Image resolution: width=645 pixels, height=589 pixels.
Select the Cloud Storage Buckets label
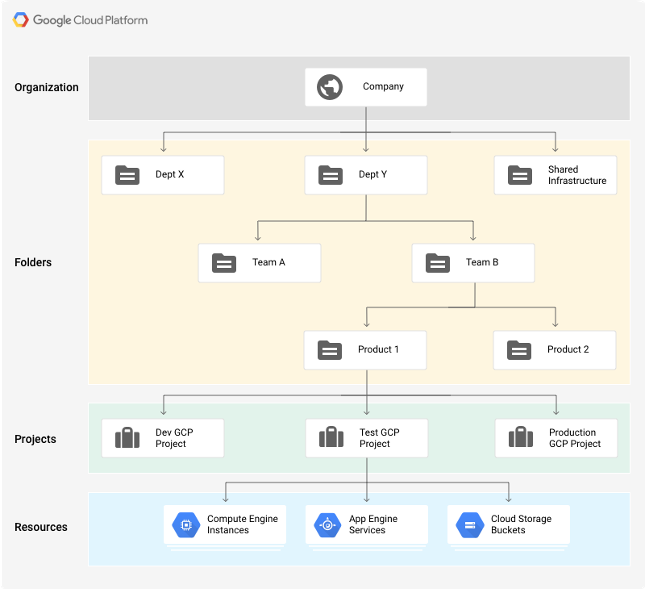pyautogui.click(x=521, y=524)
